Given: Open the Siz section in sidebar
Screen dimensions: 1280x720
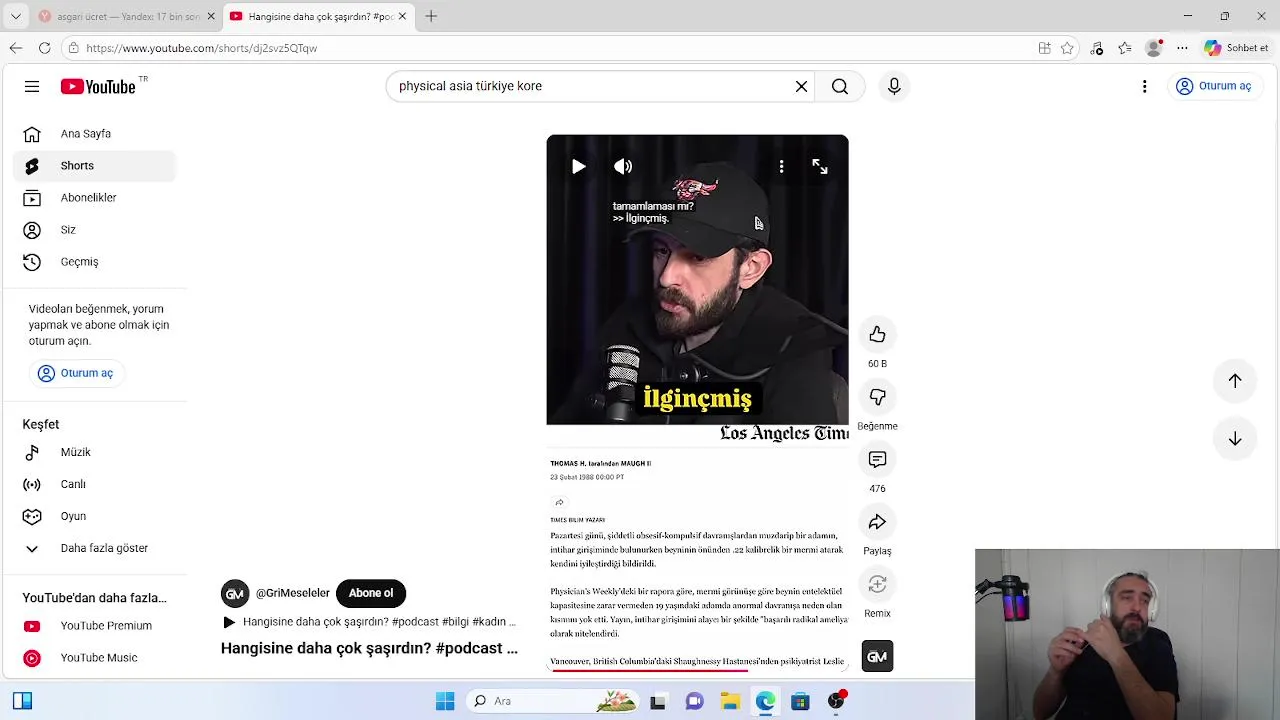Looking at the screenshot, I should tap(94, 230).
